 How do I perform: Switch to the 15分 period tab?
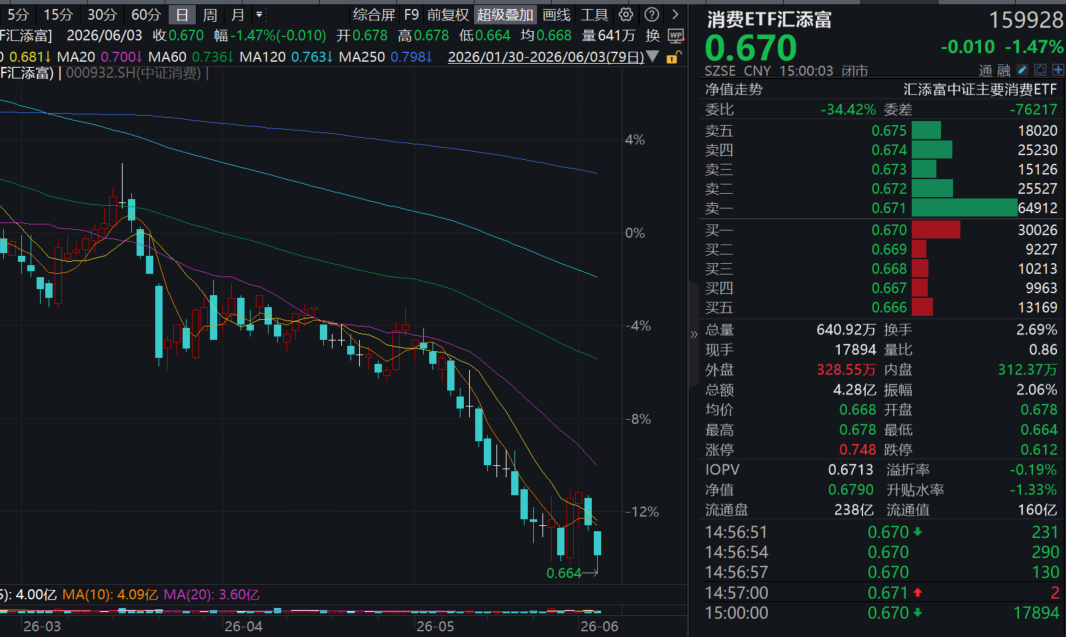pos(58,14)
